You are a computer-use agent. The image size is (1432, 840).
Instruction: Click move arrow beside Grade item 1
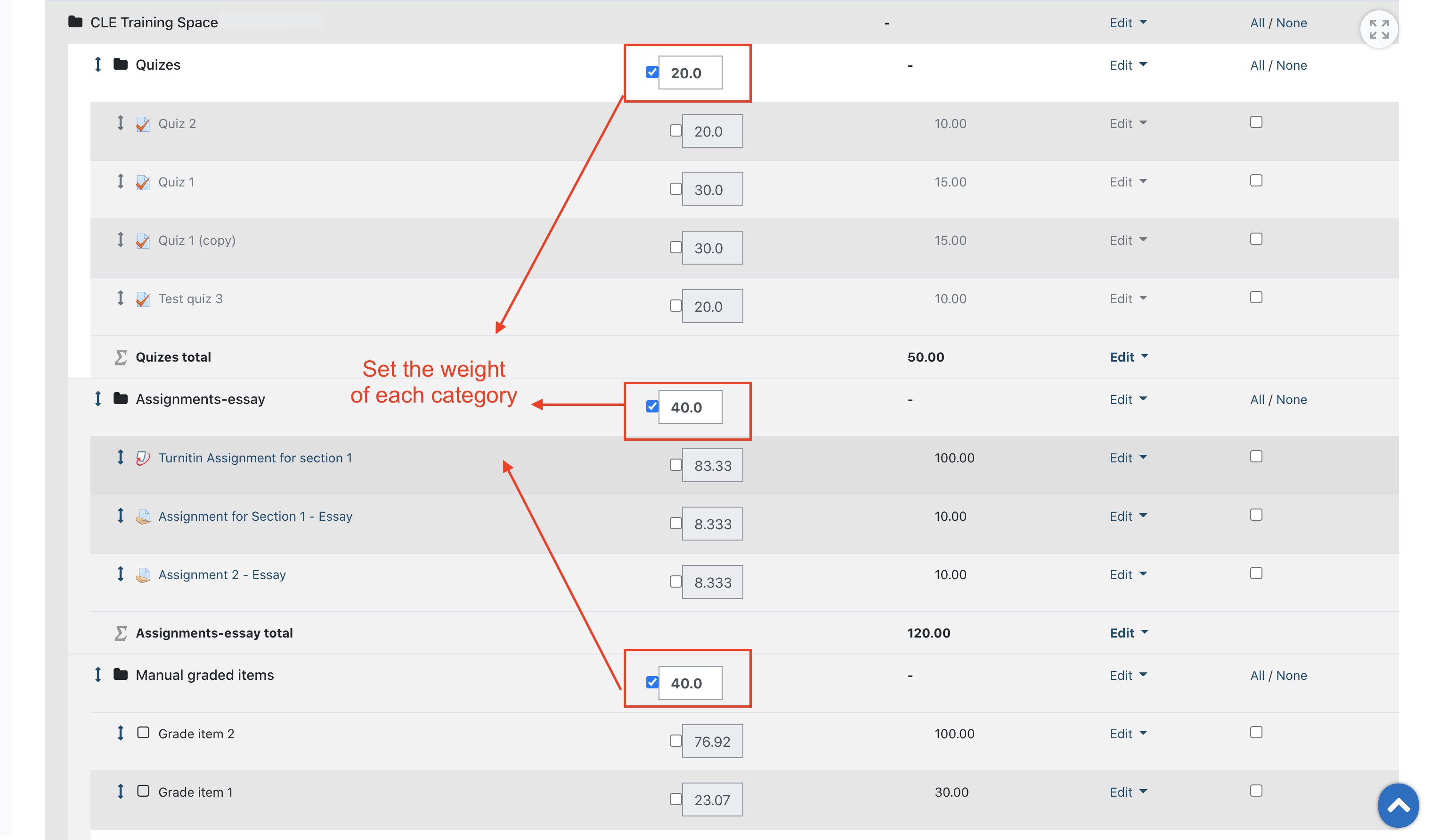(121, 792)
